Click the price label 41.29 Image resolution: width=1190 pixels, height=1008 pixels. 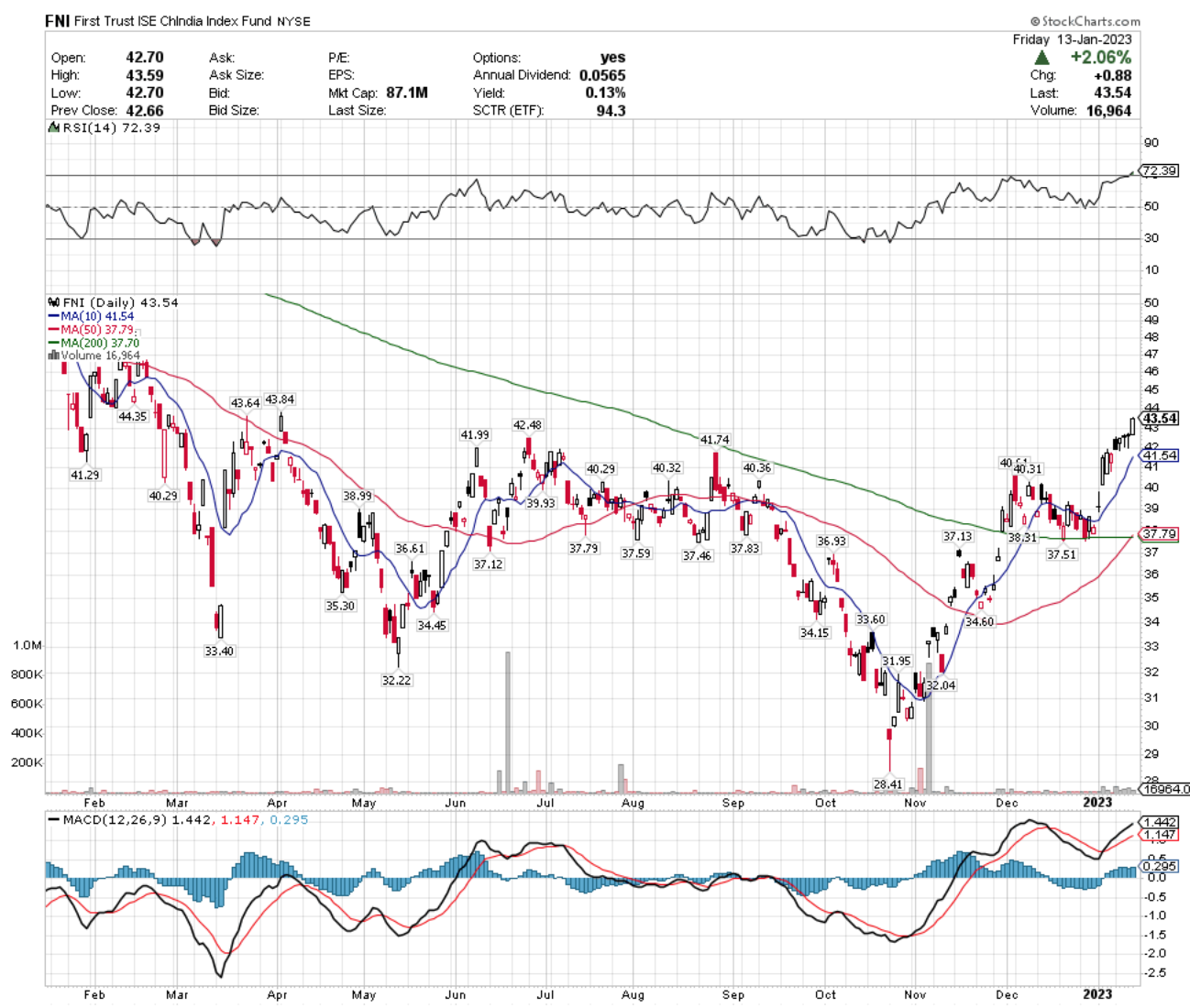[x=85, y=476]
